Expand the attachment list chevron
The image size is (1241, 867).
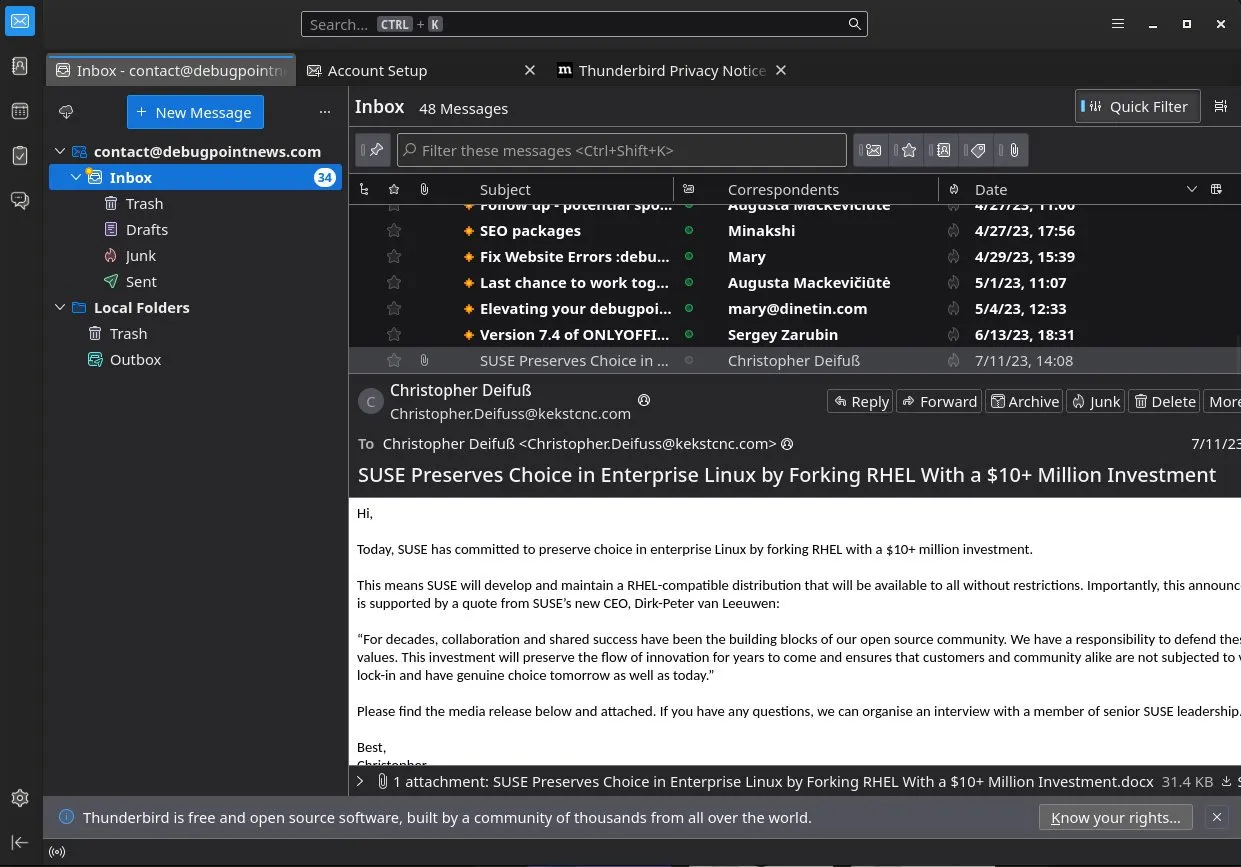click(360, 781)
